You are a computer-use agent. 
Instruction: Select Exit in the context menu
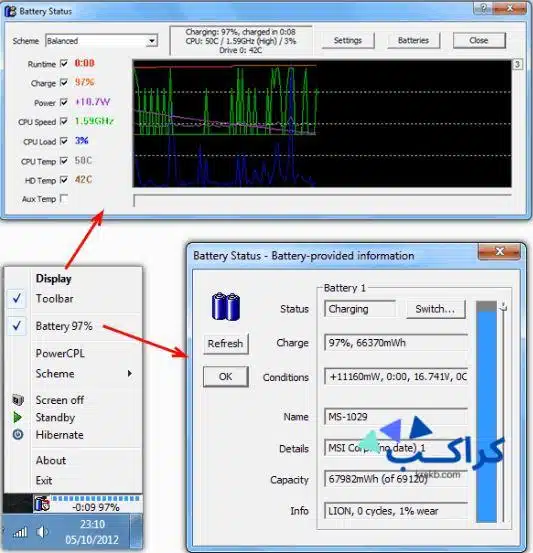(44, 480)
